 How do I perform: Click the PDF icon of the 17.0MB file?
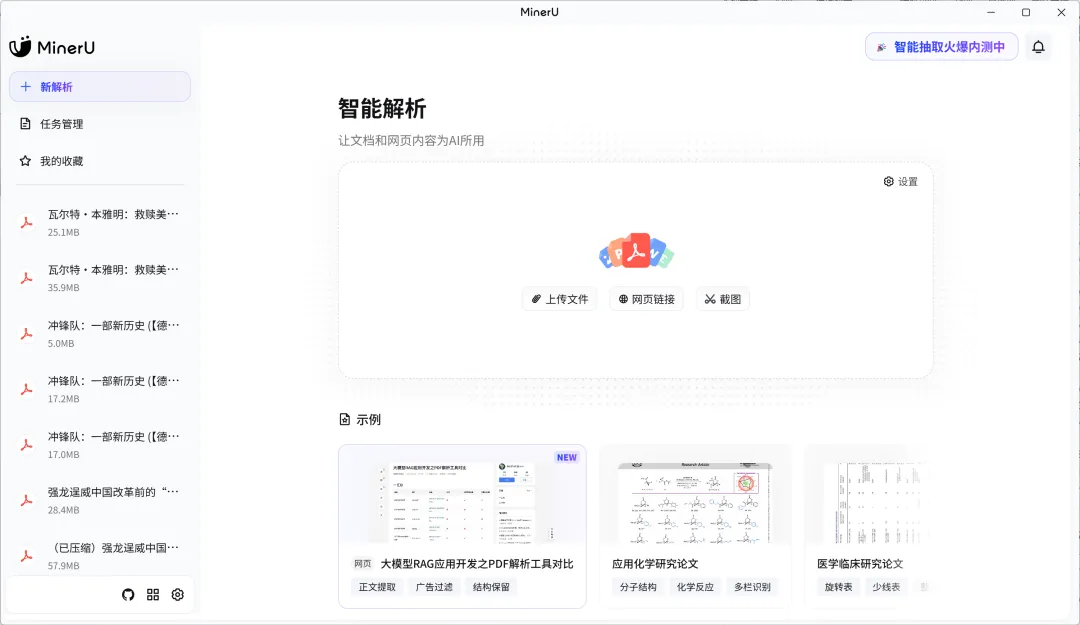pyautogui.click(x=26, y=445)
